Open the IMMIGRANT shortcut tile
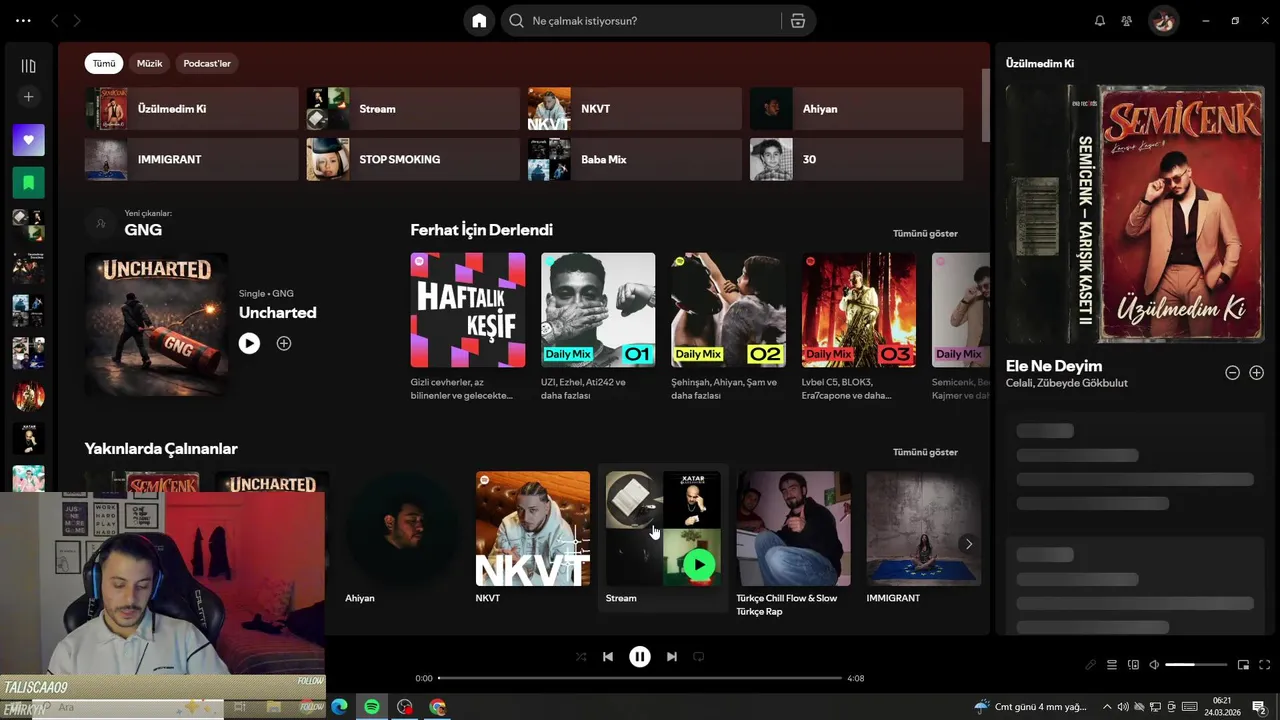The image size is (1280, 720). pyautogui.click(x=191, y=159)
